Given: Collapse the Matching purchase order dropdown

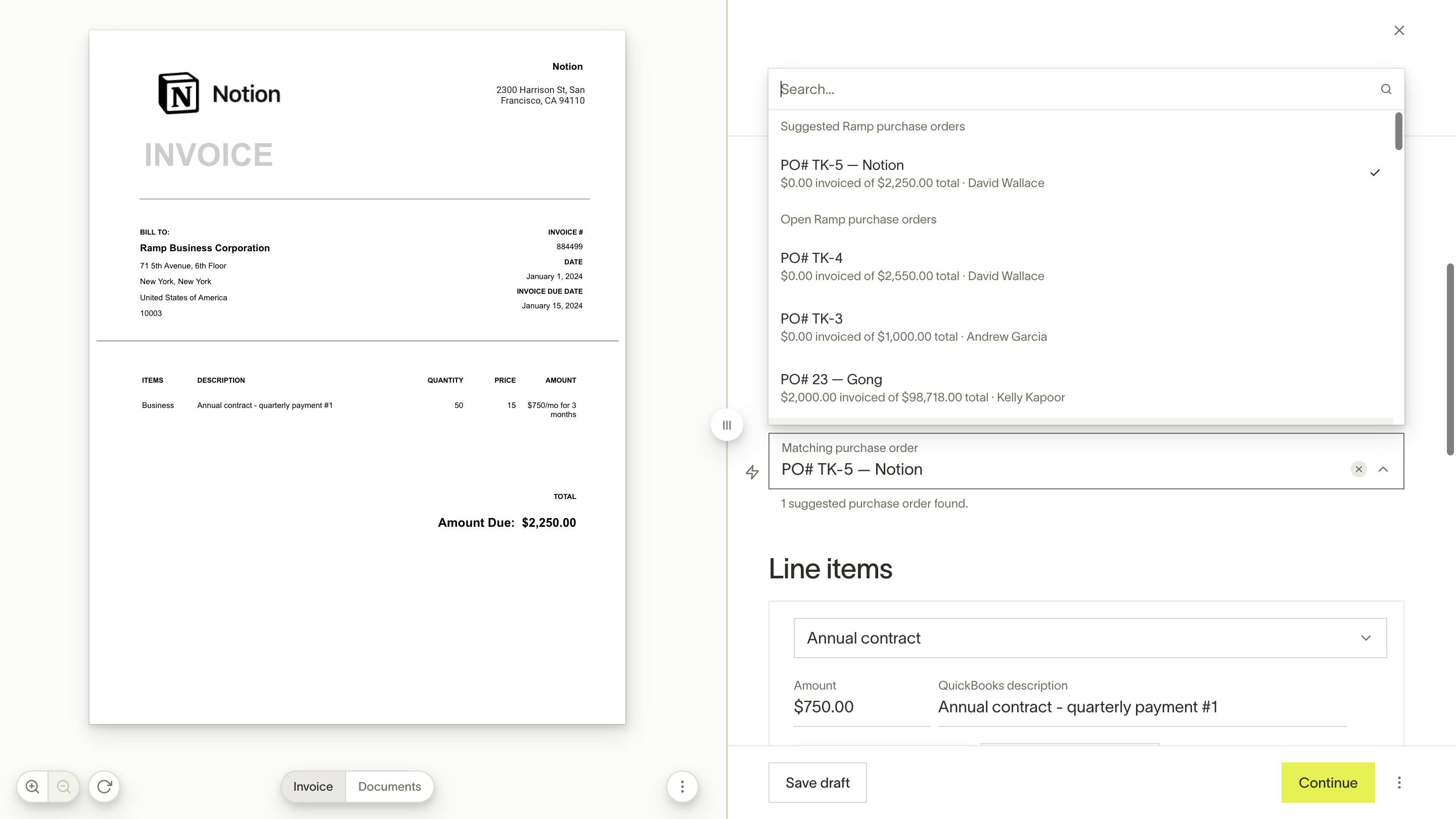Looking at the screenshot, I should click(1383, 469).
